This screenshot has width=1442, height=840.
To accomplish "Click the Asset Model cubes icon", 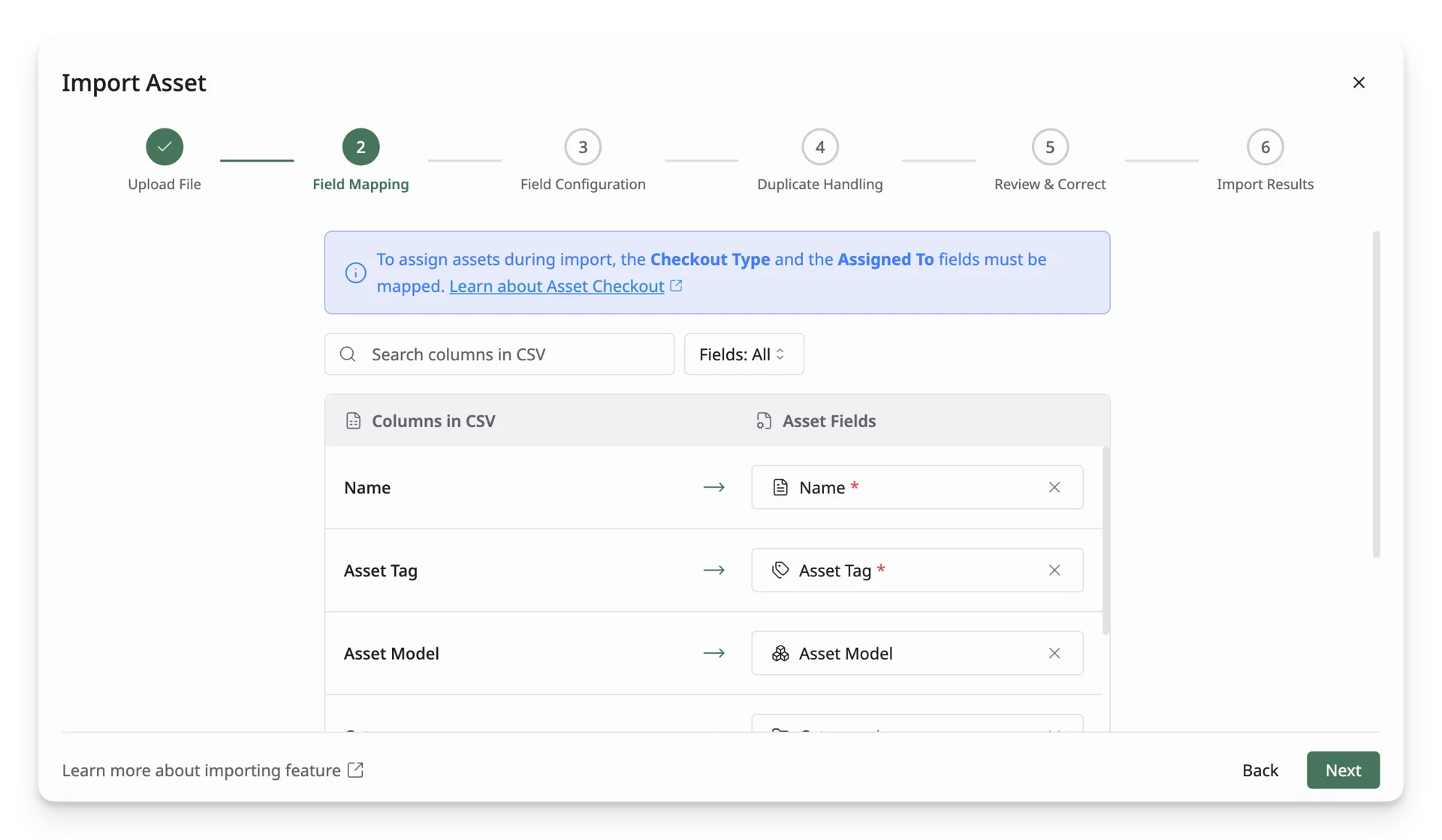I will pos(780,653).
